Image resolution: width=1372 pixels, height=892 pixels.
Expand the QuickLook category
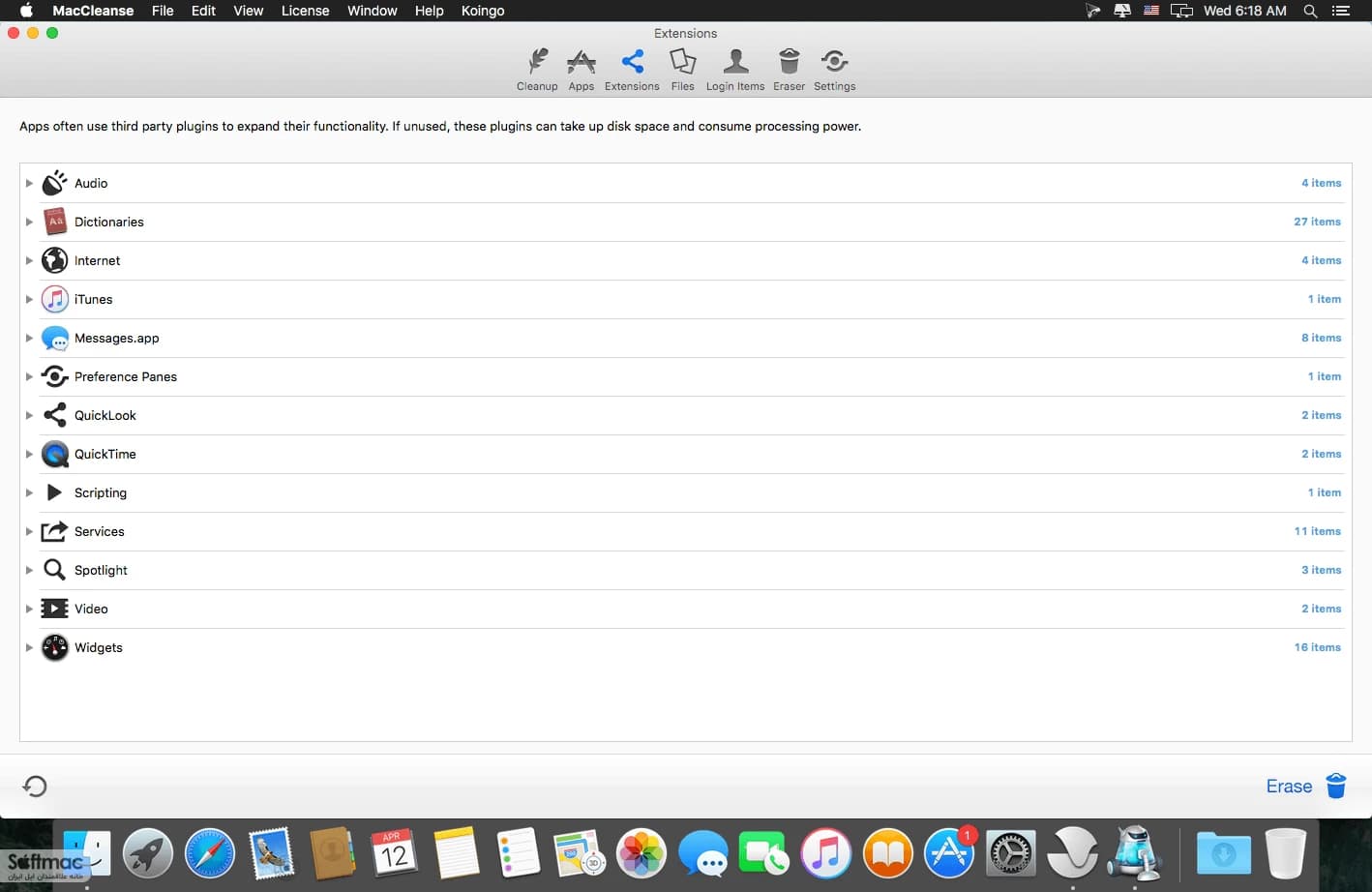(29, 415)
